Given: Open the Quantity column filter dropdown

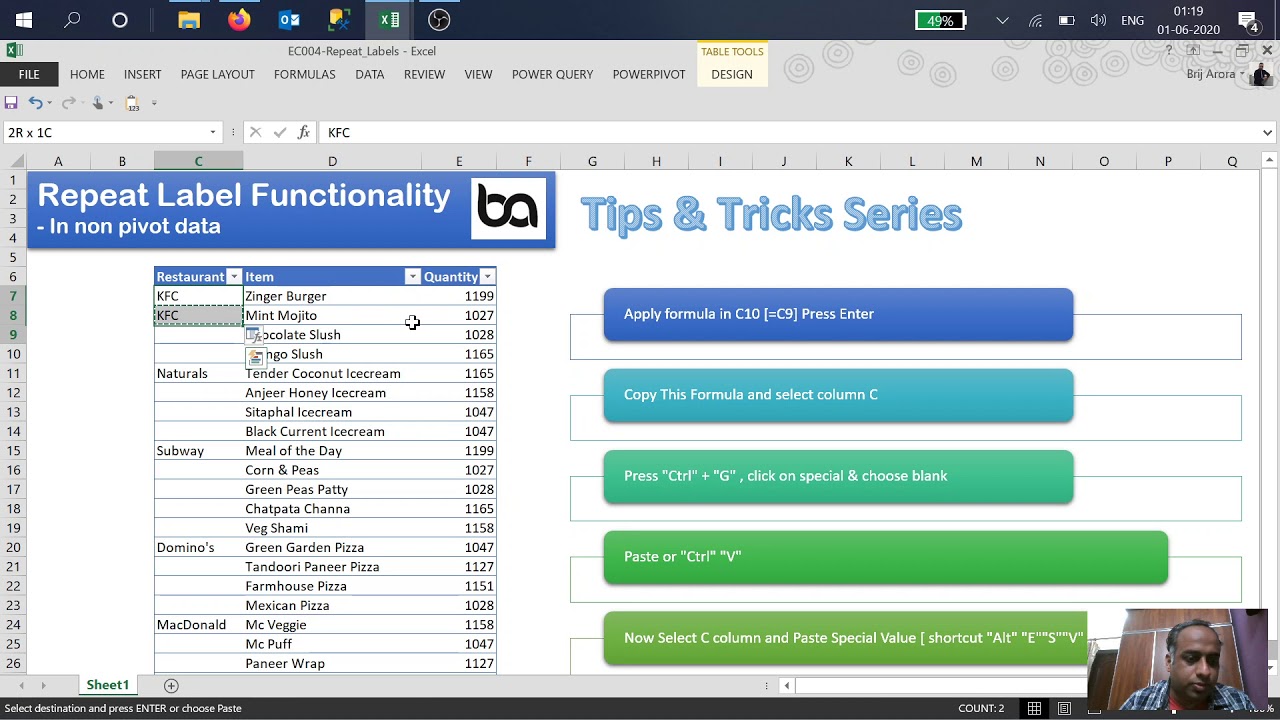Looking at the screenshot, I should pyautogui.click(x=487, y=277).
